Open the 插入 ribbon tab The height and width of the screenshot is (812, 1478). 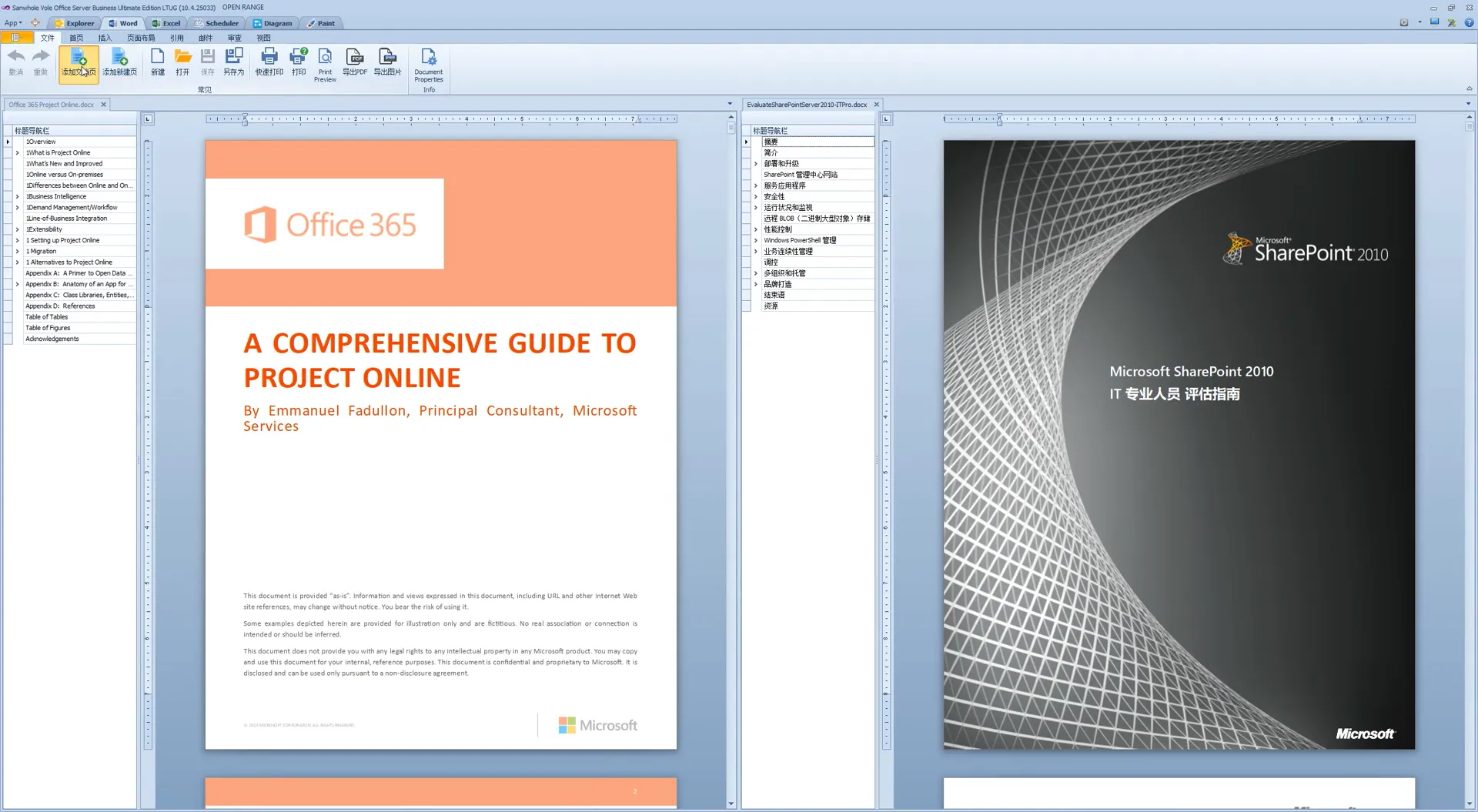[105, 37]
